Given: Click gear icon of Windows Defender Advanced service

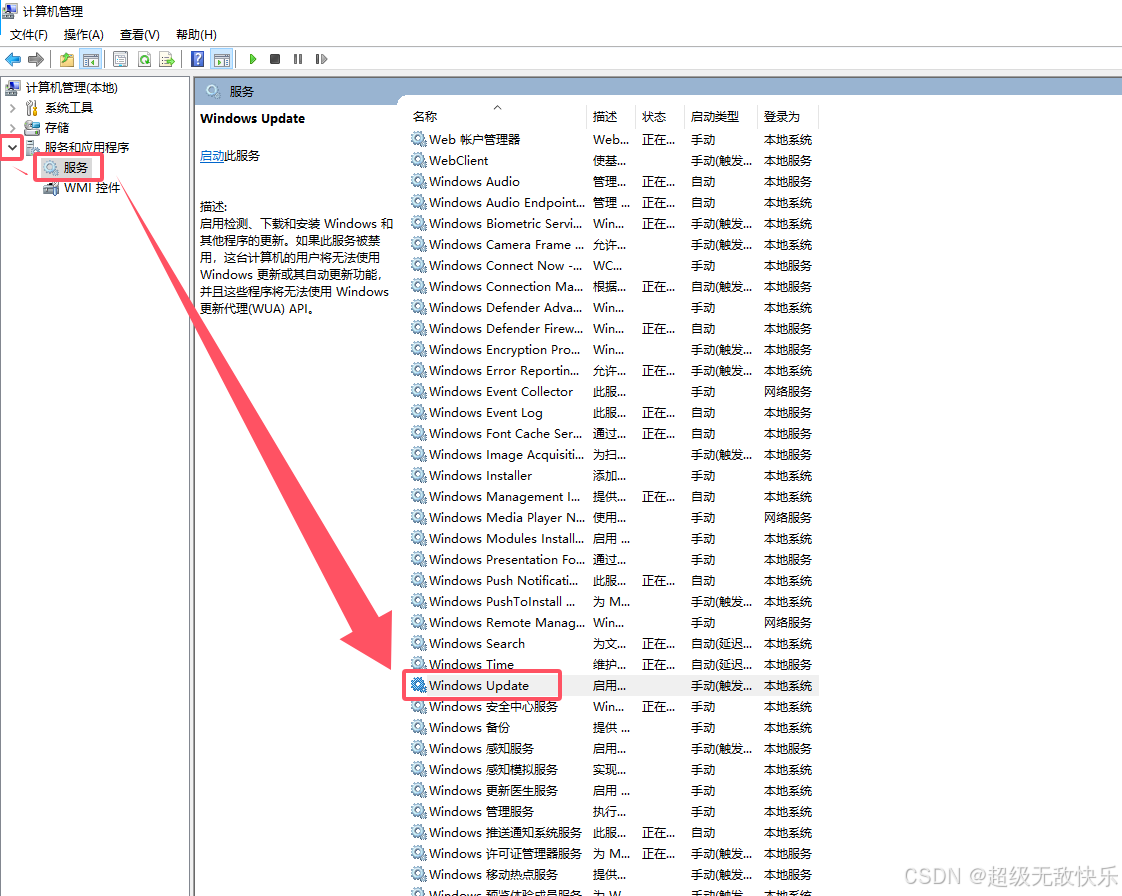Looking at the screenshot, I should (x=419, y=307).
